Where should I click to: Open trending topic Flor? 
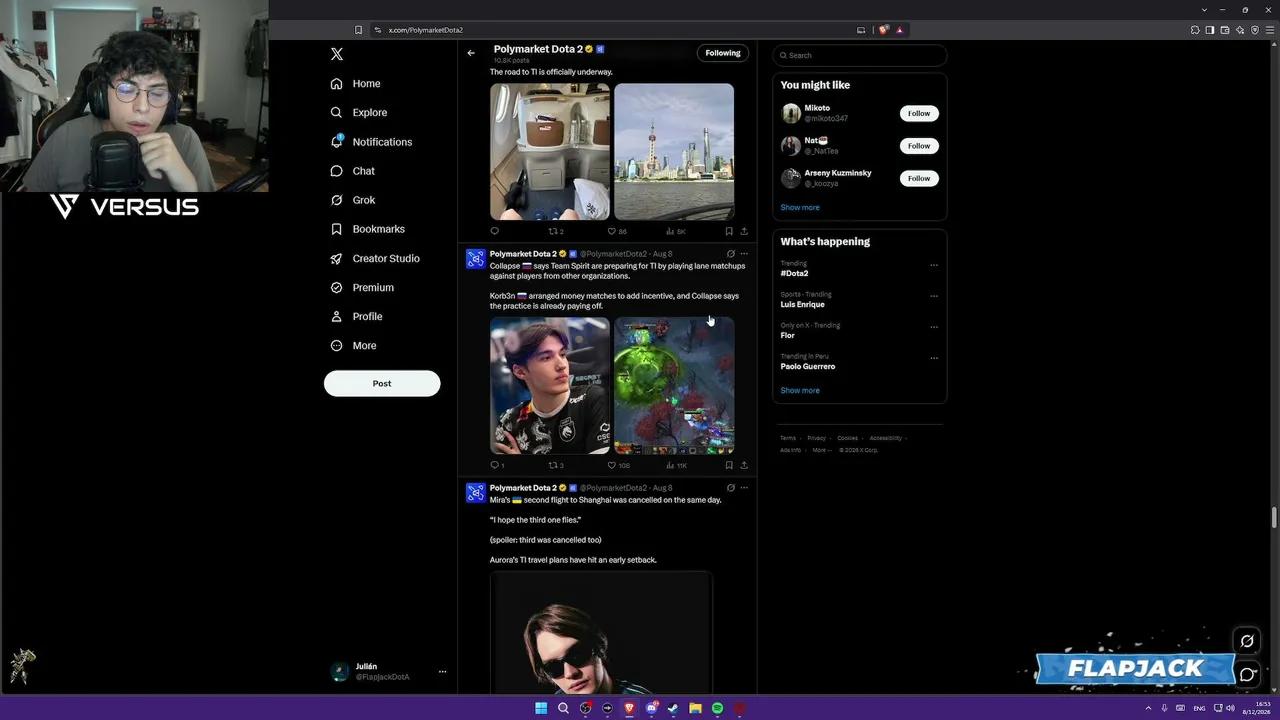click(x=787, y=335)
